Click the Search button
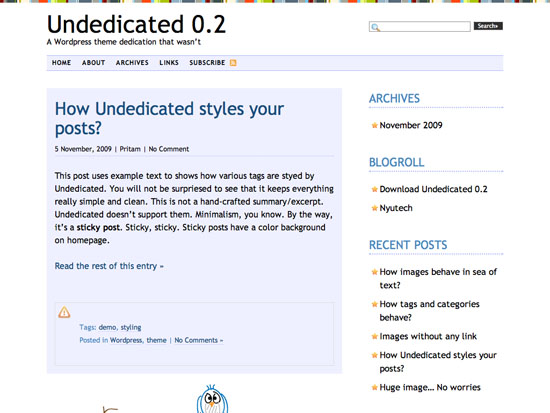This screenshot has width=550, height=413. coord(488,26)
